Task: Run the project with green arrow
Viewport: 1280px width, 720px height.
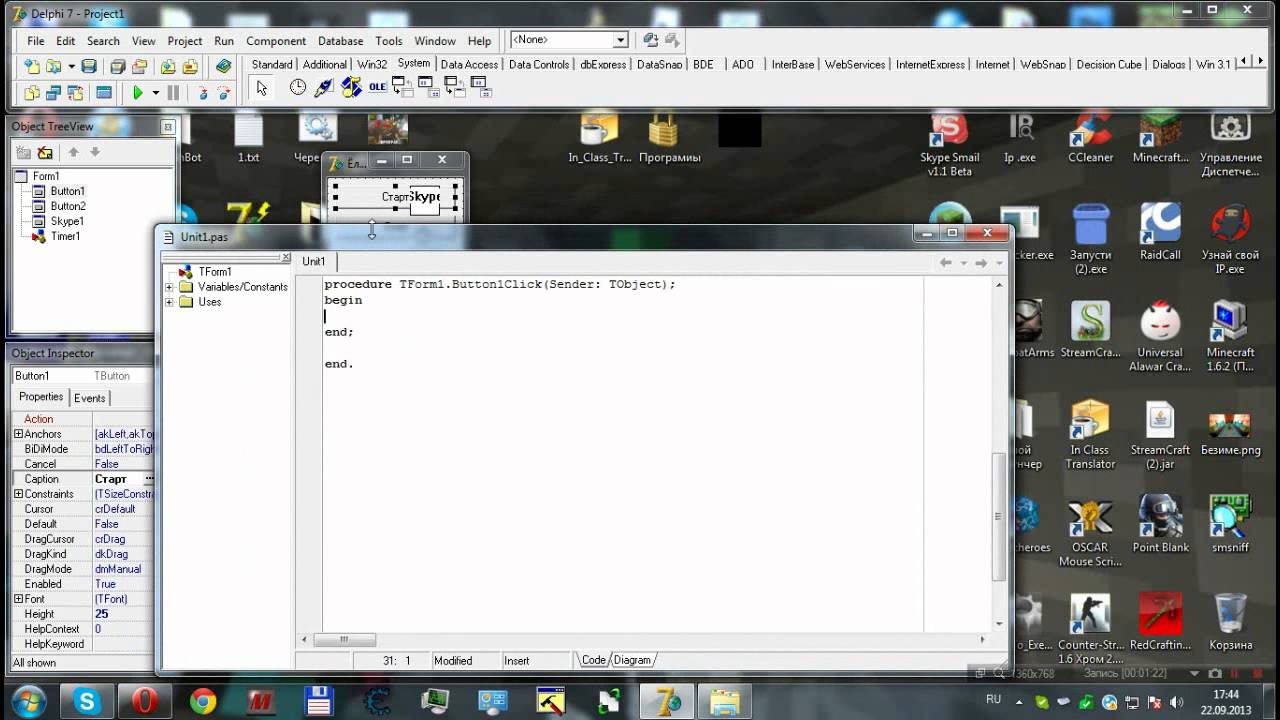Action: (x=138, y=92)
